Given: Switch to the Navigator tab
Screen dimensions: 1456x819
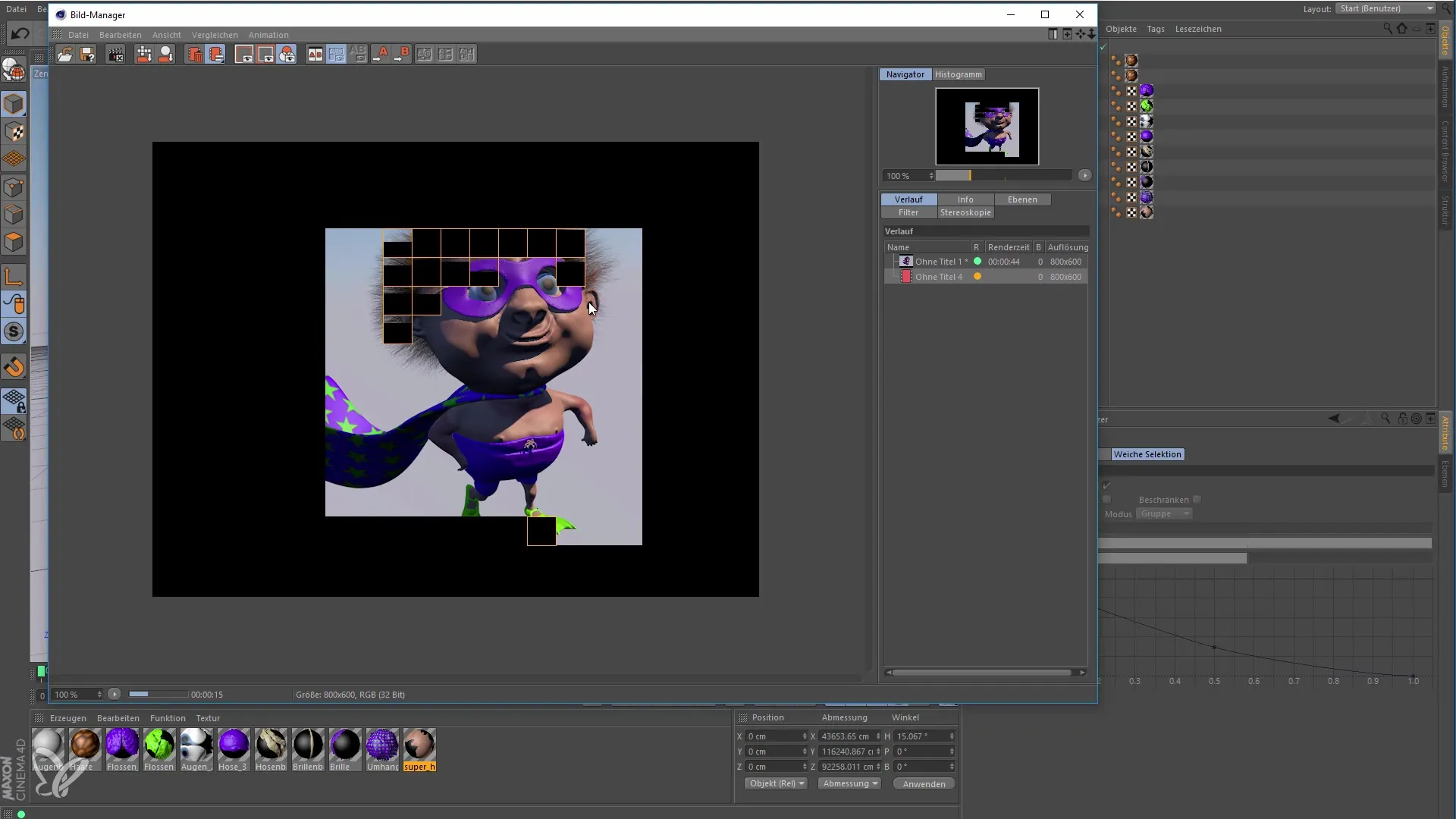Looking at the screenshot, I should pyautogui.click(x=905, y=73).
